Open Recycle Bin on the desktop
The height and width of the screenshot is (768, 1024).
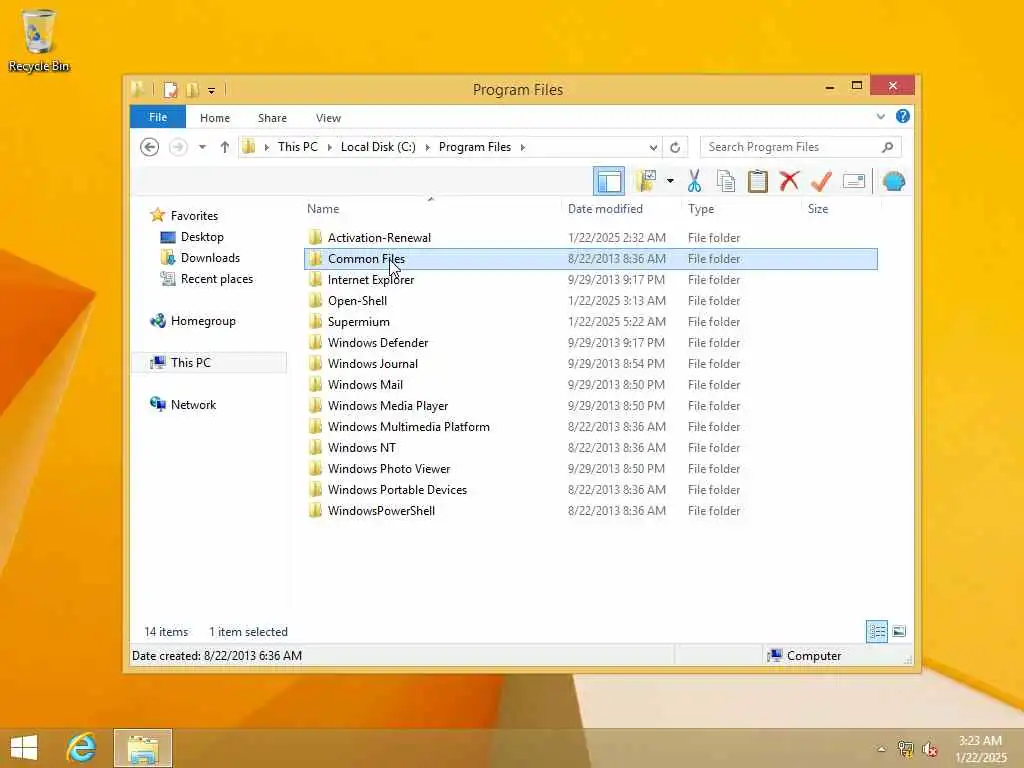tap(39, 40)
